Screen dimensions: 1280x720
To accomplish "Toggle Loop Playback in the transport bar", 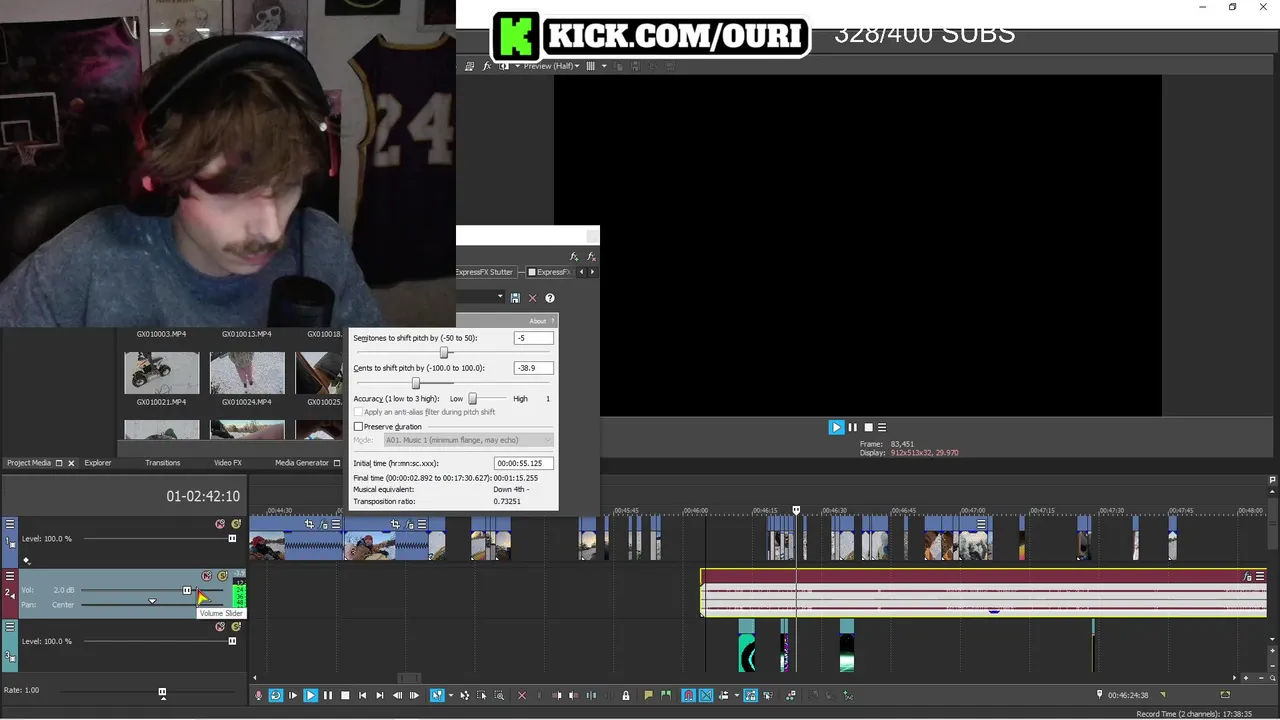I will 276,695.
